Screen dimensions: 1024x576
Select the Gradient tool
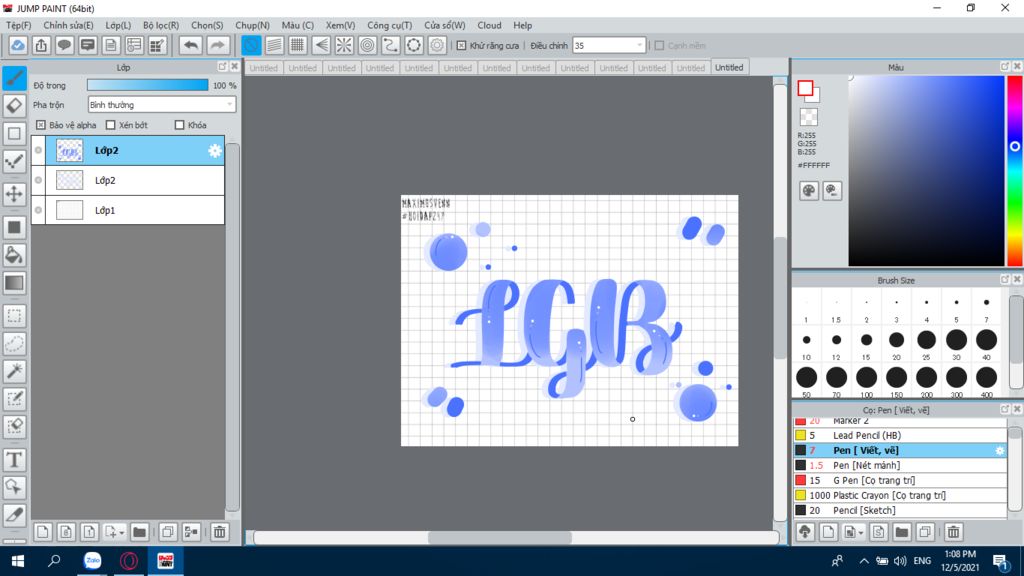click(14, 283)
